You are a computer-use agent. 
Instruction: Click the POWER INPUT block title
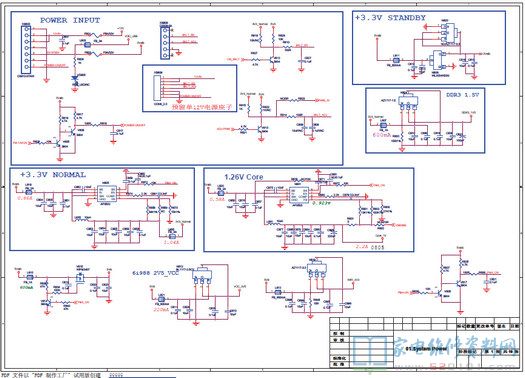[x=70, y=20]
